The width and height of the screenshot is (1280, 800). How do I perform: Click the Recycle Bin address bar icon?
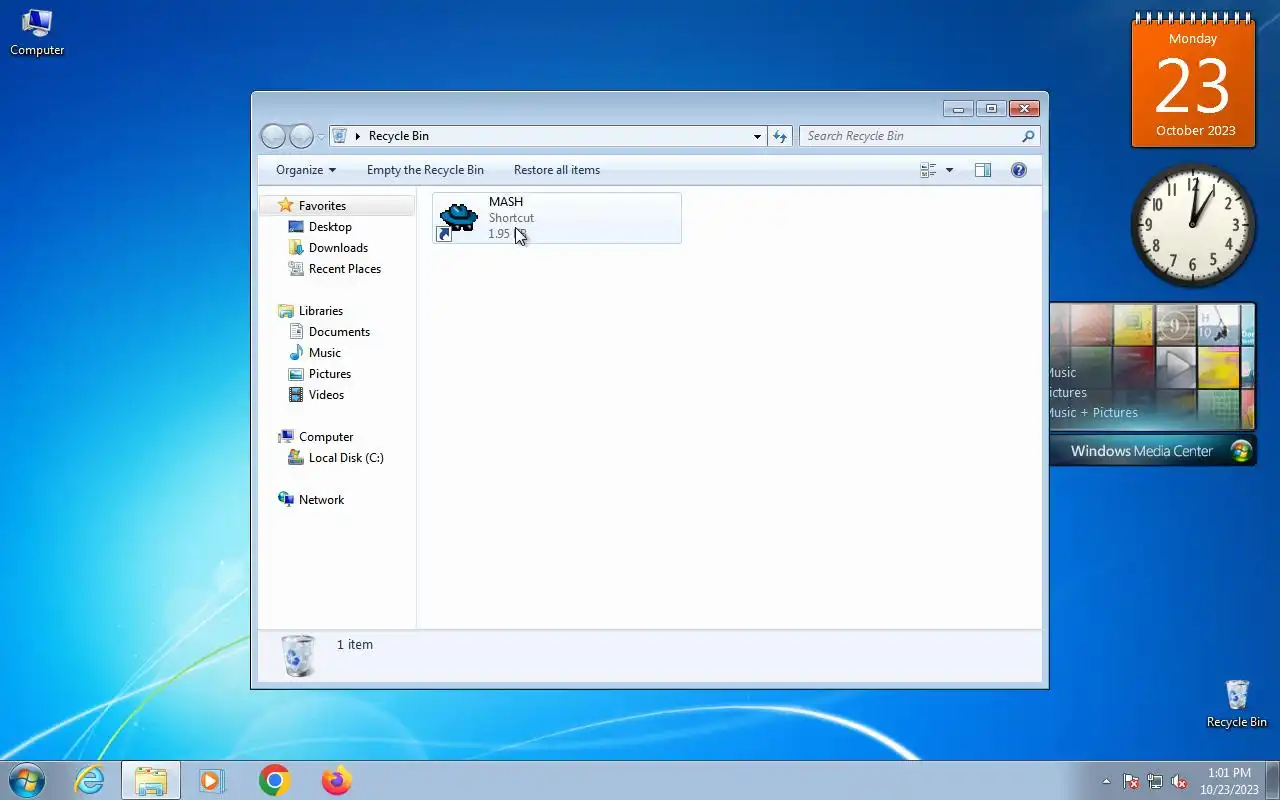pyautogui.click(x=340, y=136)
